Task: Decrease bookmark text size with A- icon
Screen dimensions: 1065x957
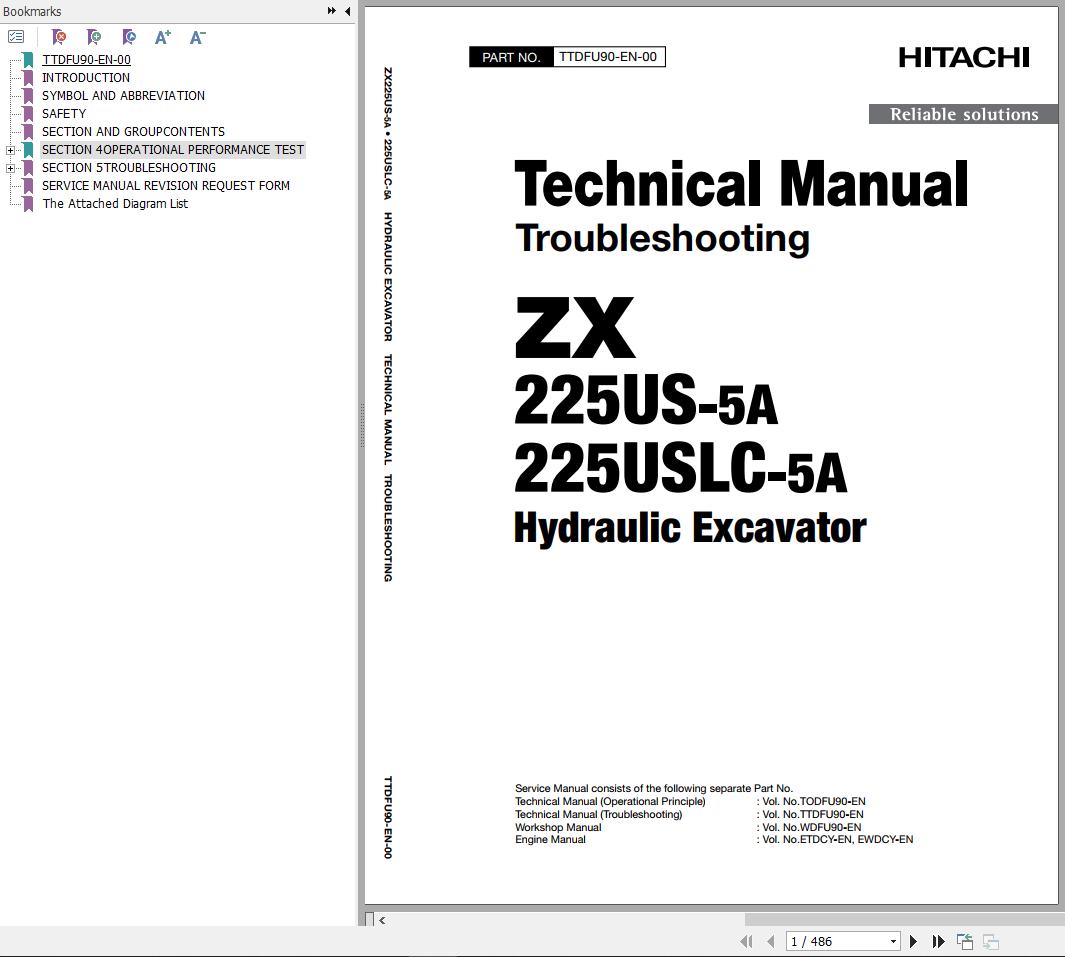Action: click(198, 37)
